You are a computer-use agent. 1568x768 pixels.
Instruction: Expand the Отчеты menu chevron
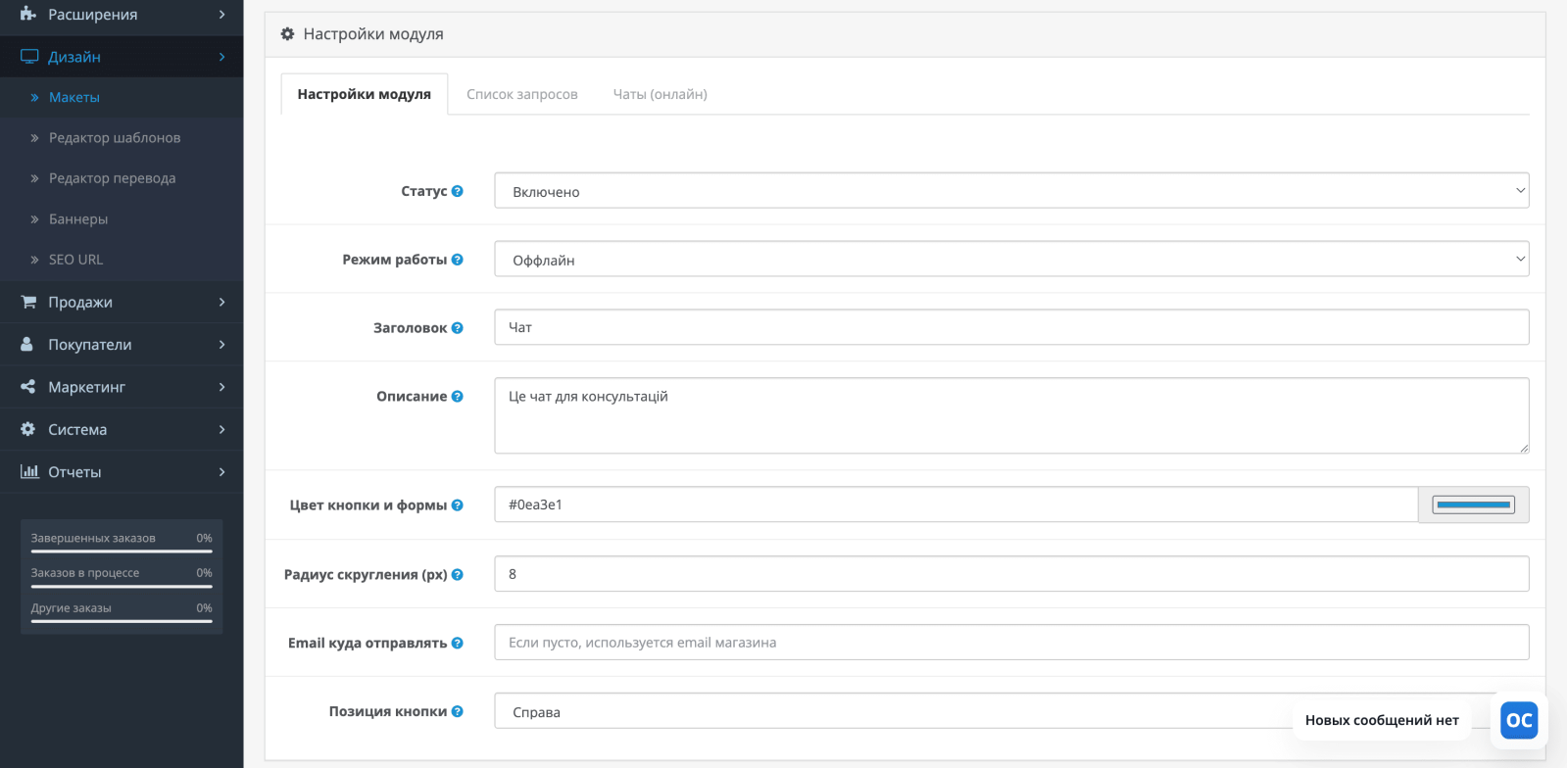click(222, 471)
